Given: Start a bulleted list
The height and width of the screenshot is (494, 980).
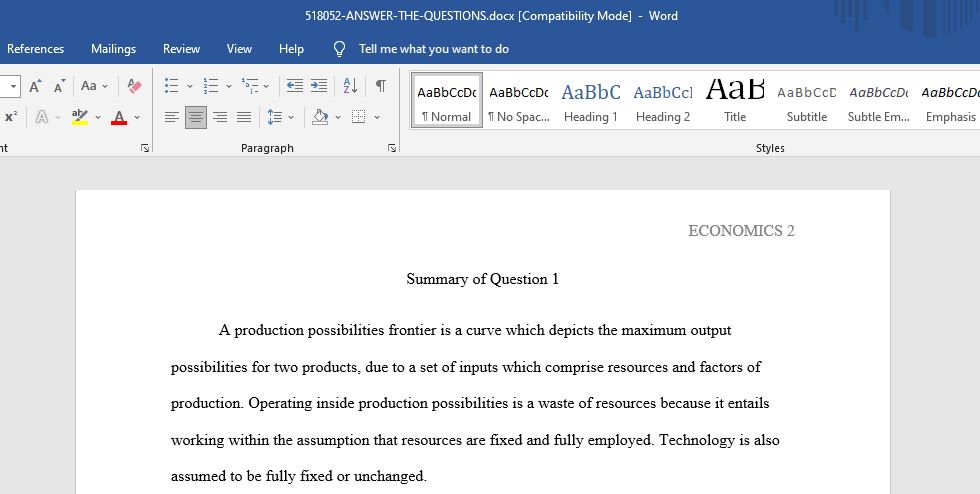Looking at the screenshot, I should [x=171, y=86].
